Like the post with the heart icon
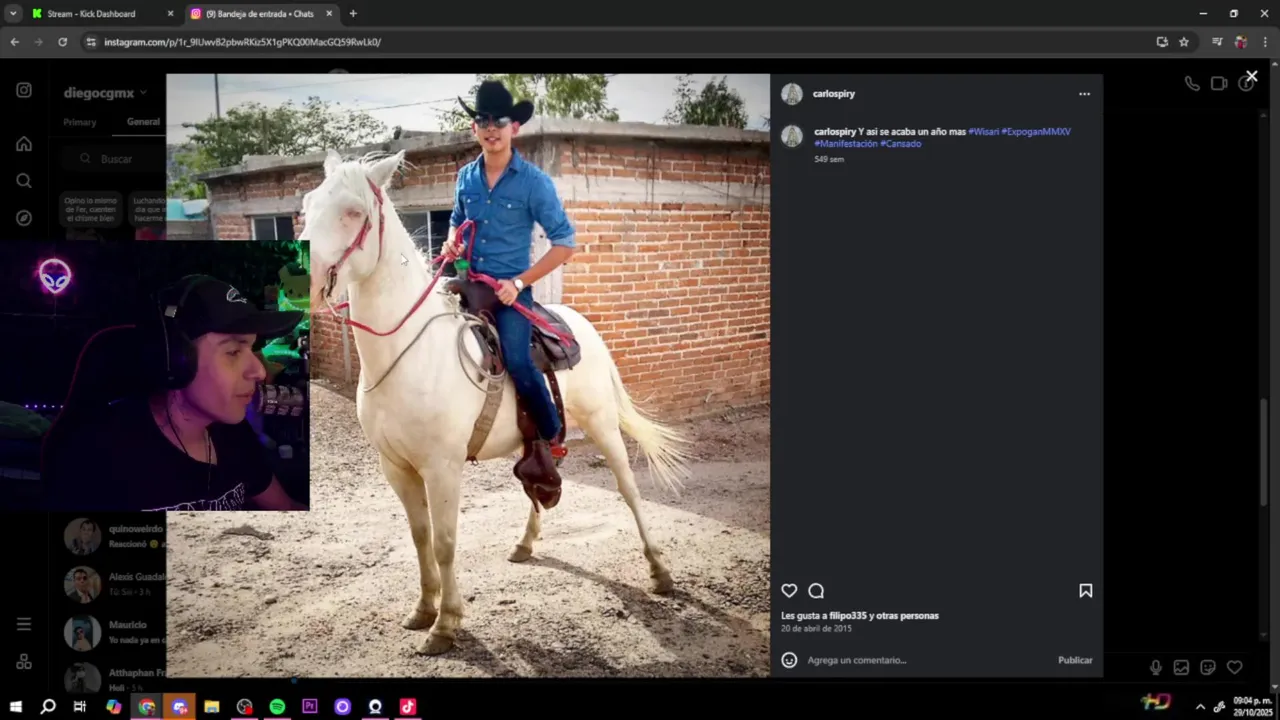Screen dimensions: 1280x720 point(789,591)
